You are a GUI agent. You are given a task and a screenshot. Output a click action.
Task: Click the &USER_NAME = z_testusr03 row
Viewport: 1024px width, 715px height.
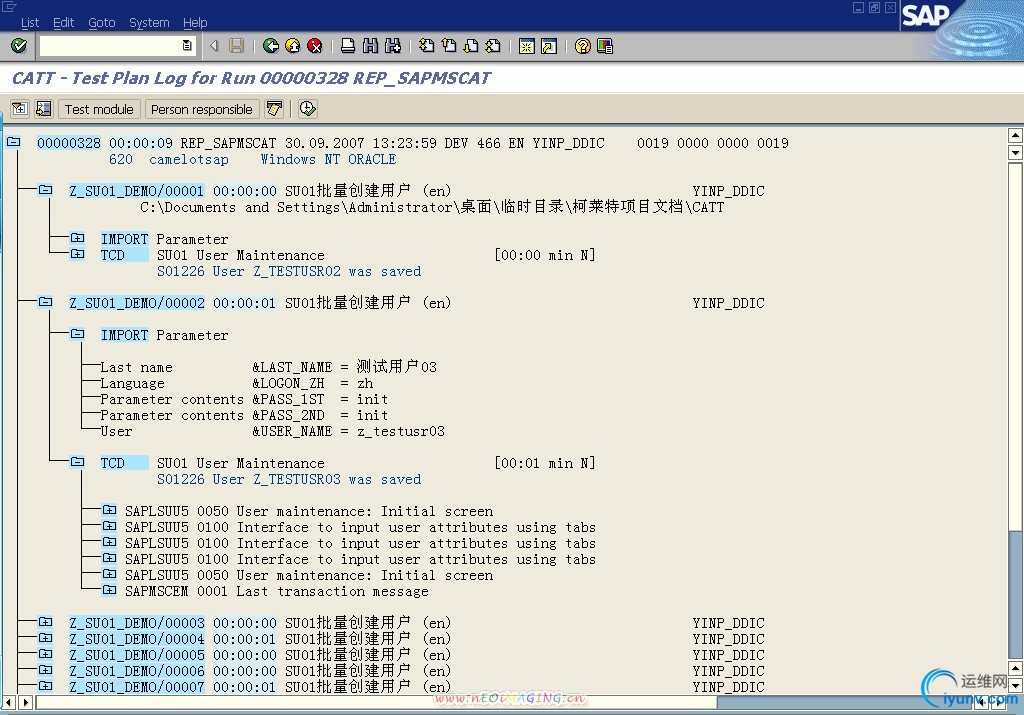point(272,432)
